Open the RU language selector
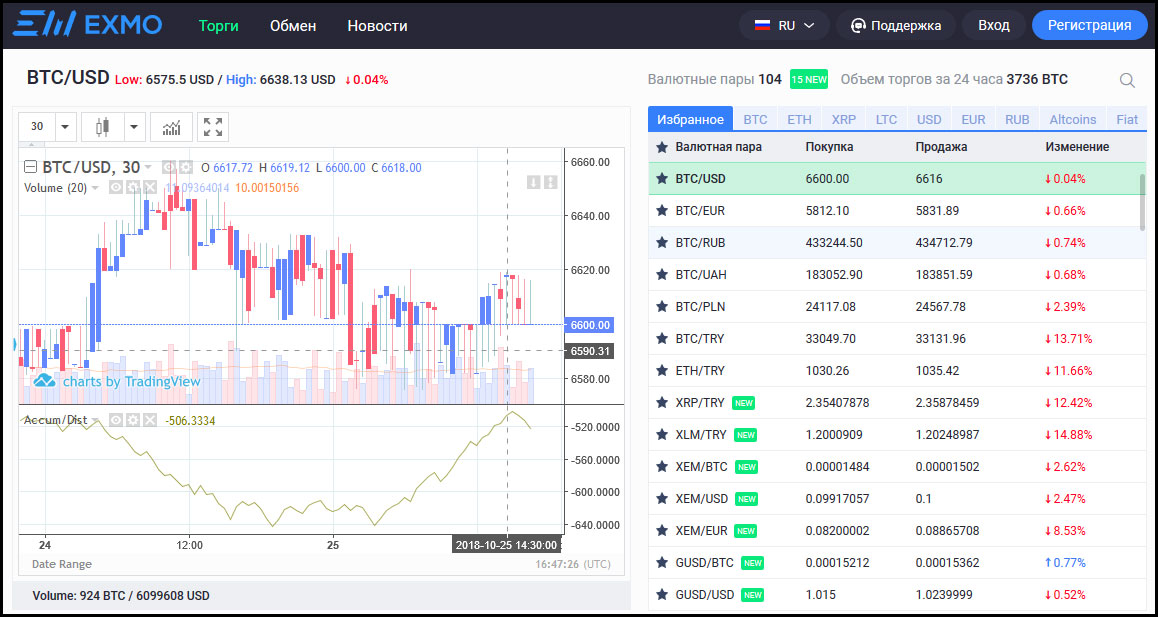The image size is (1158, 617). pos(784,25)
